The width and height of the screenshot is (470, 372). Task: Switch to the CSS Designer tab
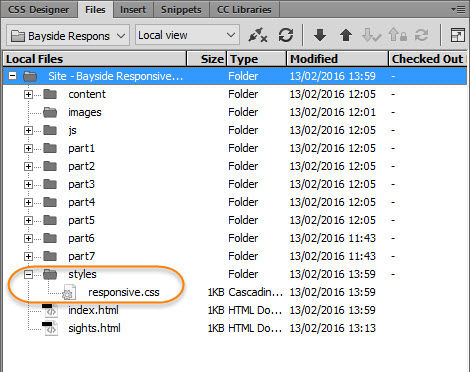click(x=39, y=9)
